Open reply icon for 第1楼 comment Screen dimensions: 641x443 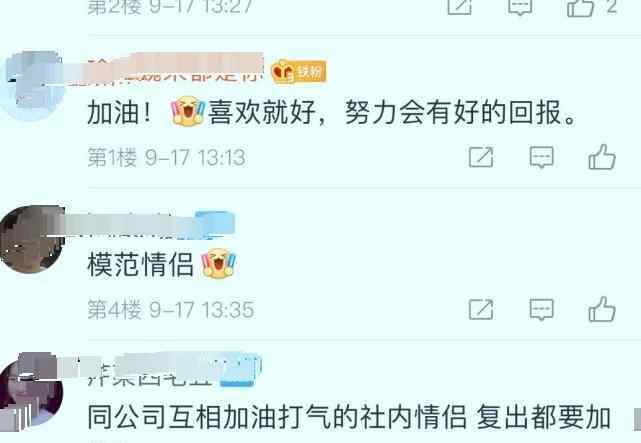pos(542,157)
